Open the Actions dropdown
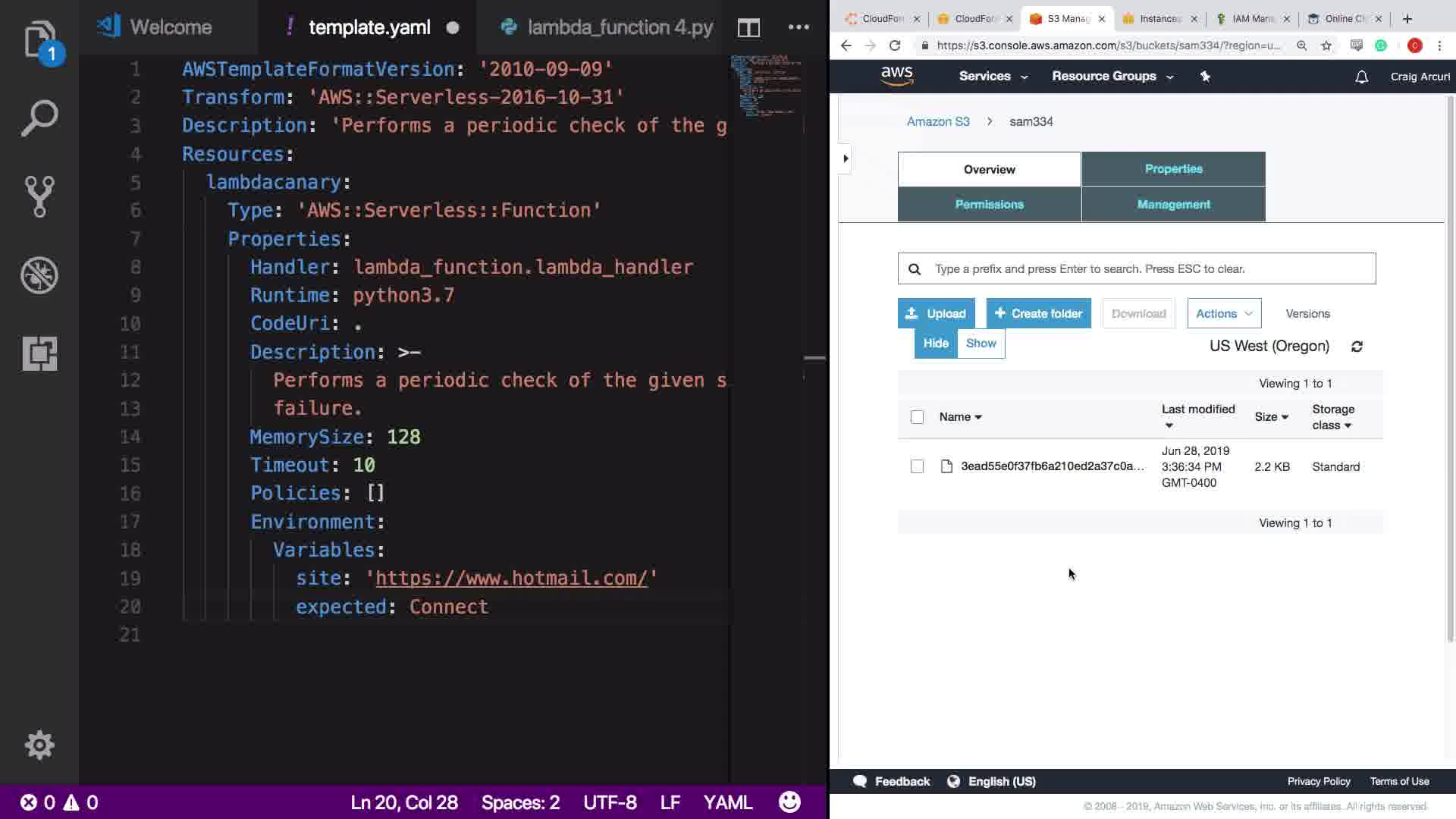 tap(1223, 313)
